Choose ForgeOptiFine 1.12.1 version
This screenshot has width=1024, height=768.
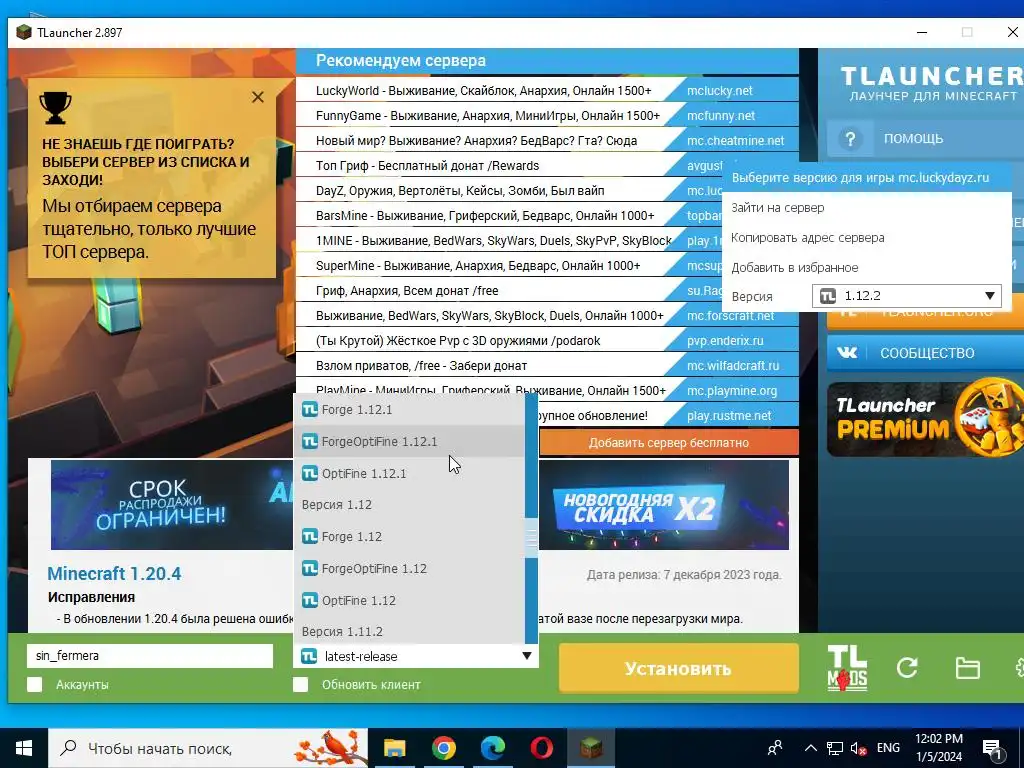click(x=409, y=441)
